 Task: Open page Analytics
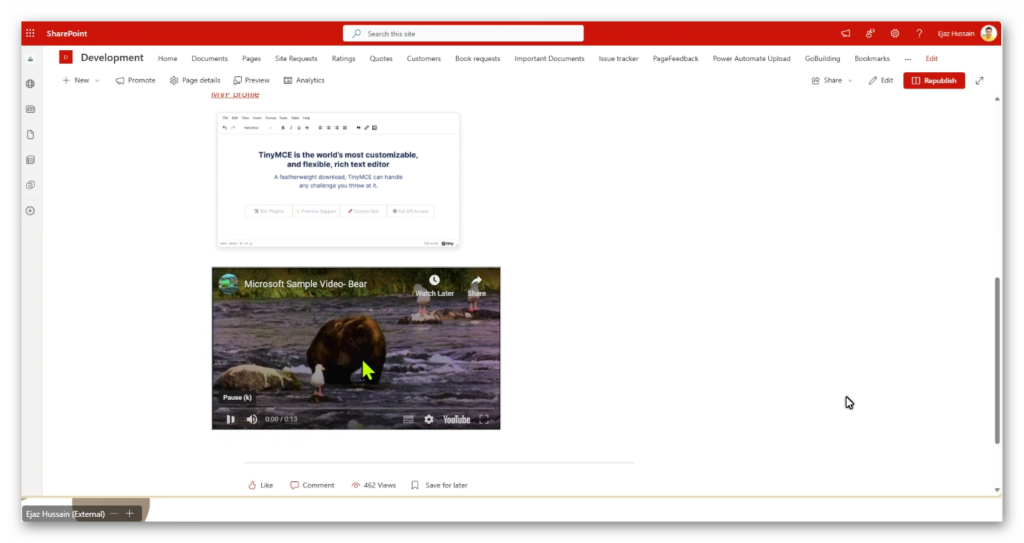tap(304, 80)
